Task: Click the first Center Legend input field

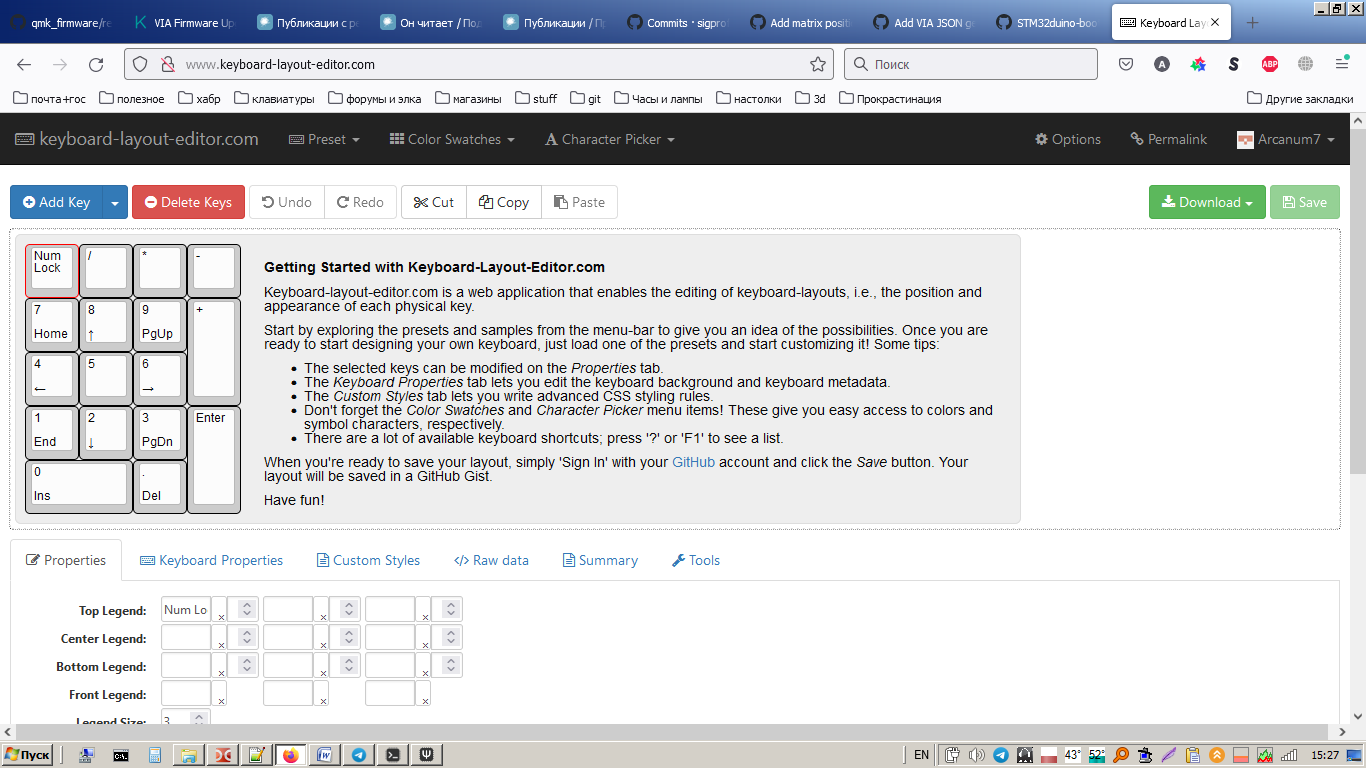Action: 186,638
